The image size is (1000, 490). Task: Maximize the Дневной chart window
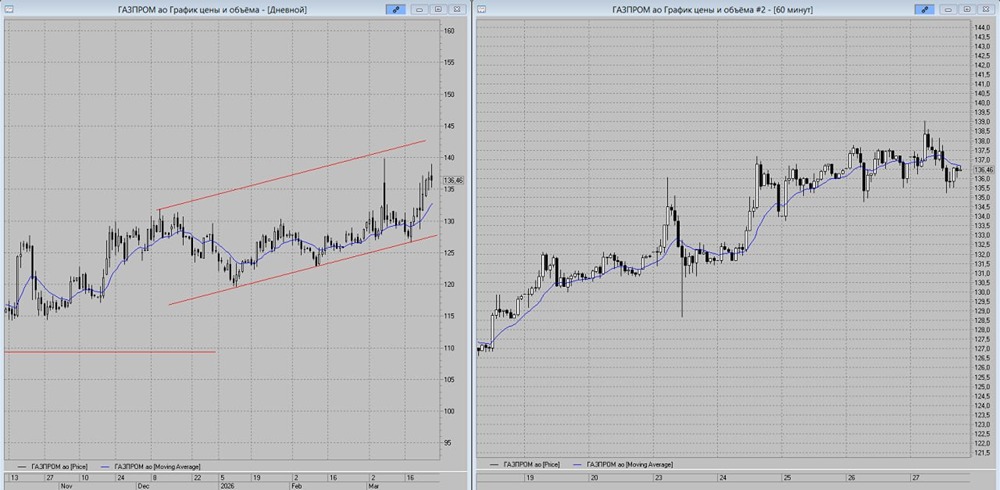[x=438, y=10]
